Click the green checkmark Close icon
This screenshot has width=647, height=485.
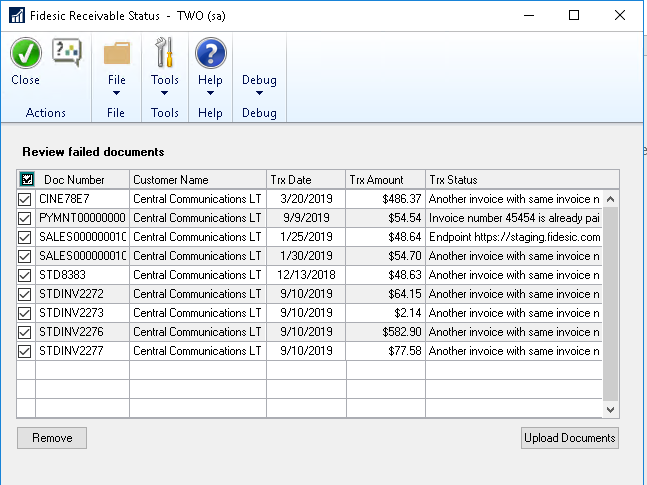[x=26, y=53]
